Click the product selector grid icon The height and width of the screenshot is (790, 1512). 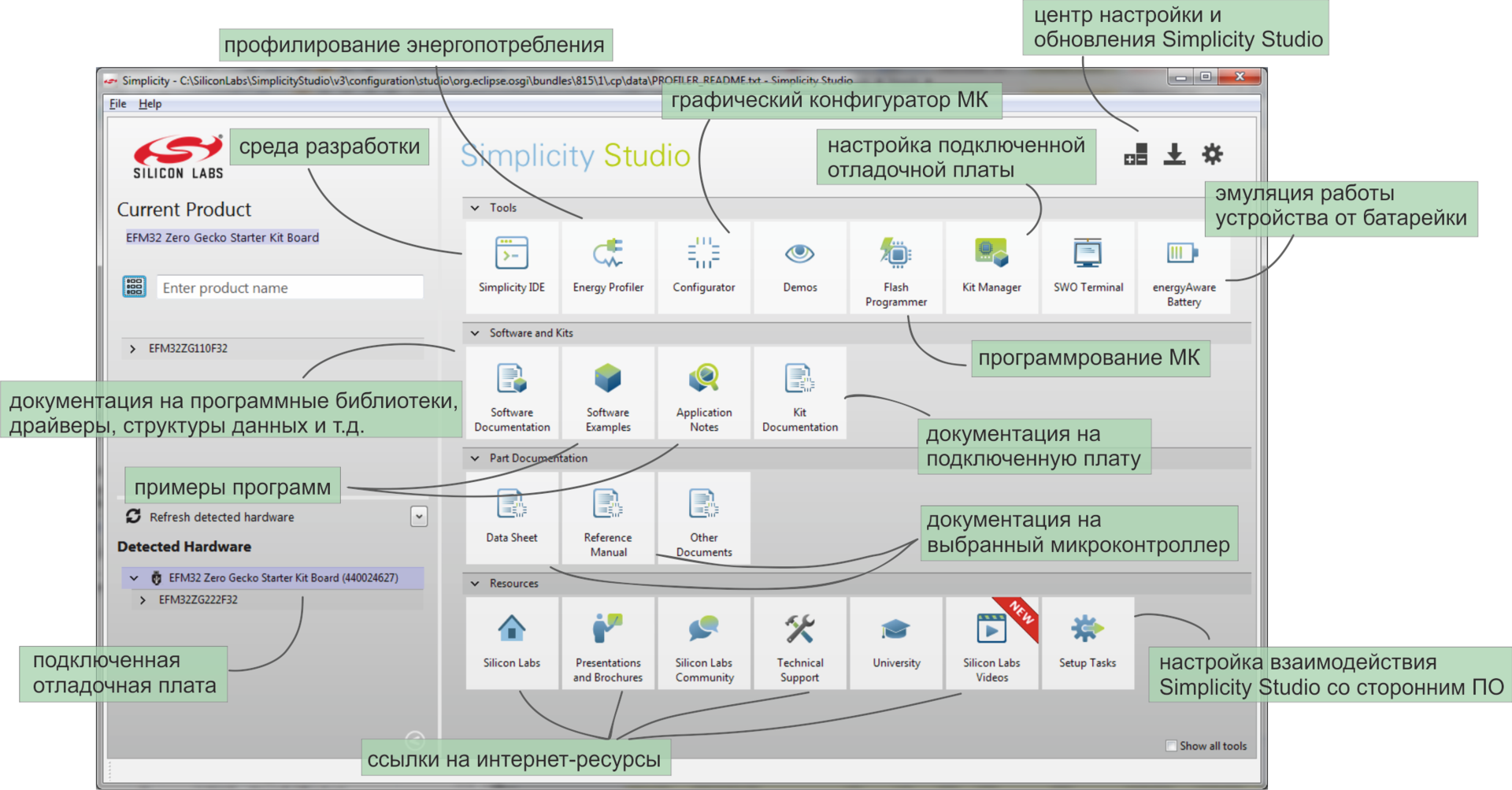[x=135, y=287]
